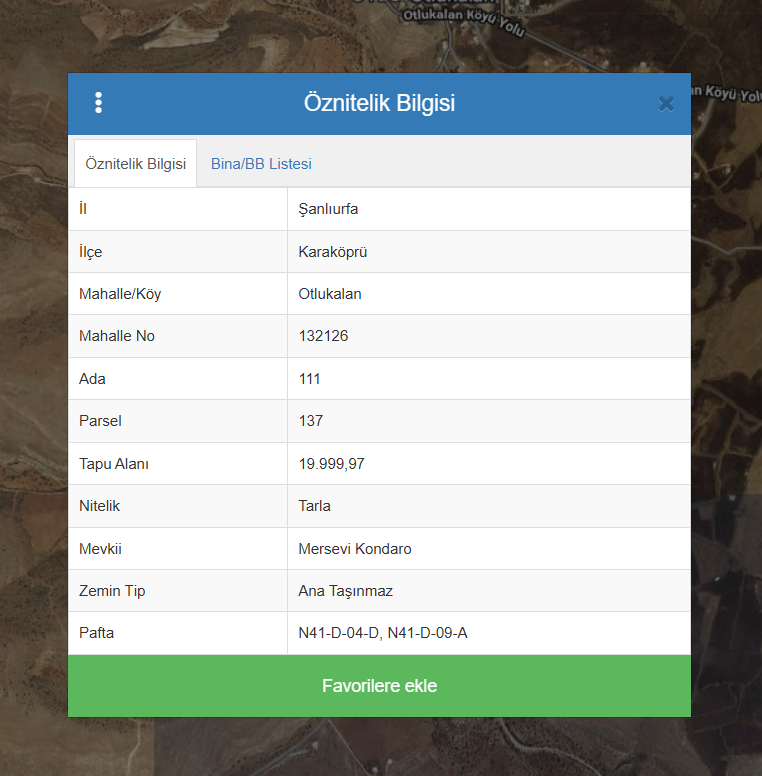Open the three-dot options menu

[98, 102]
